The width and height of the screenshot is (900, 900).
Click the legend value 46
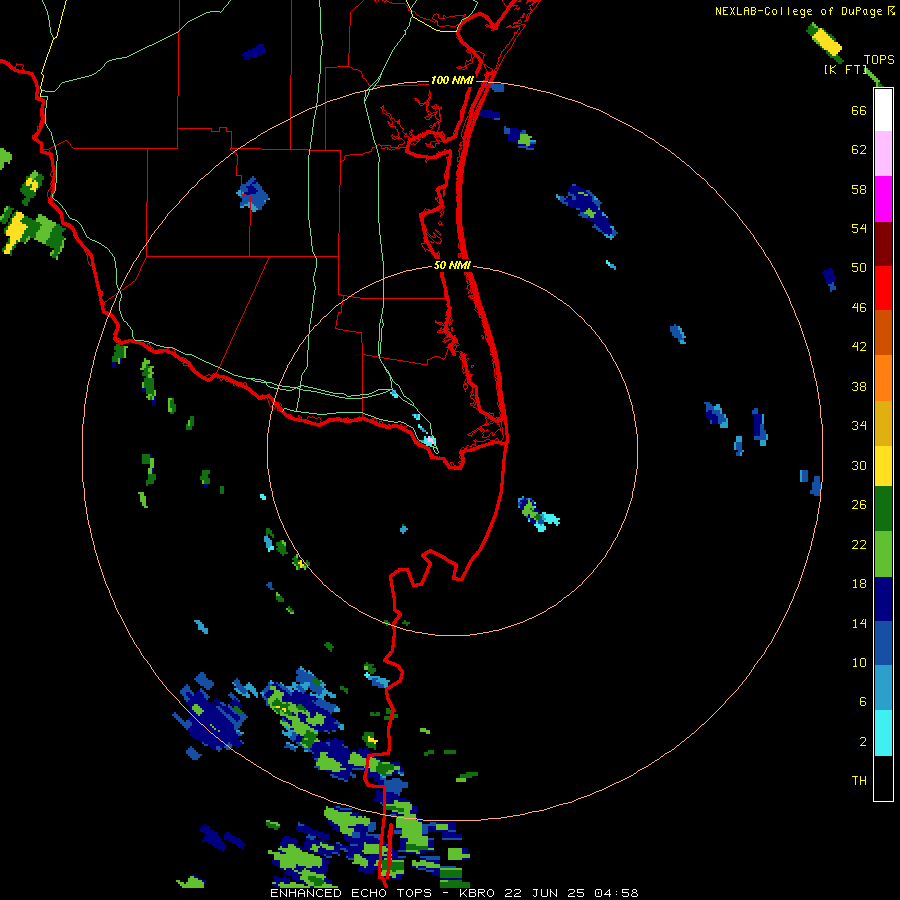[x=859, y=308]
